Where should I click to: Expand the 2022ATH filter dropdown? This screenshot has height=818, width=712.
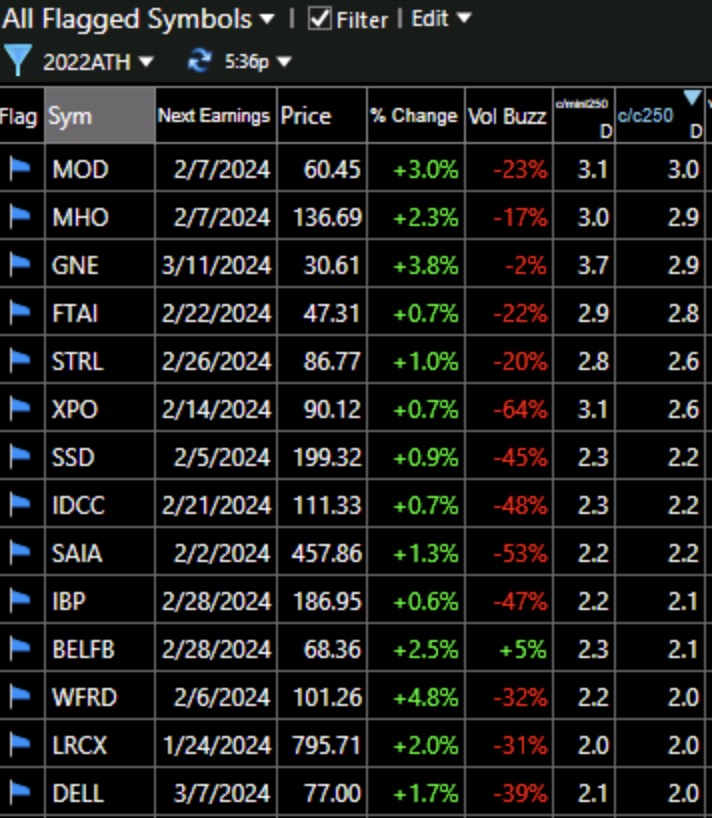tap(98, 62)
